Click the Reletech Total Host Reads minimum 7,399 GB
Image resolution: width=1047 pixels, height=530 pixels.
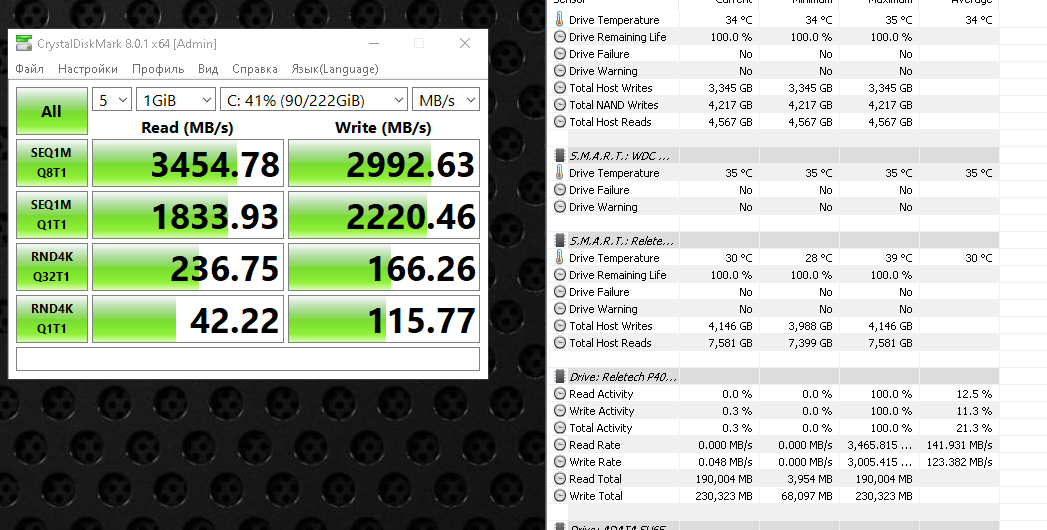pos(810,343)
